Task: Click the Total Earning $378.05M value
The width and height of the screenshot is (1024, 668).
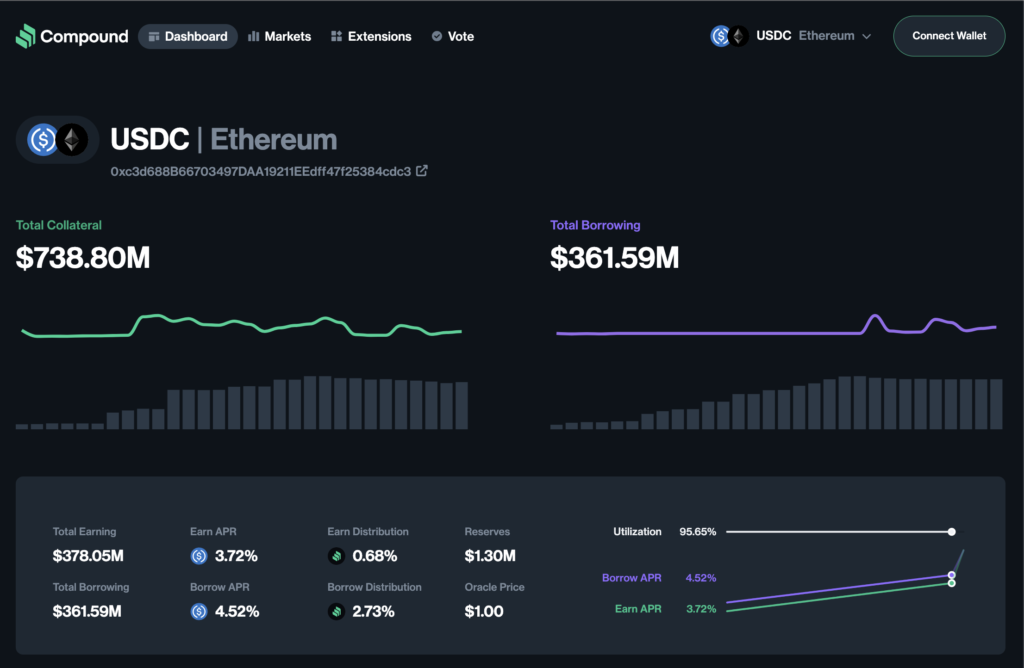Action: (x=88, y=556)
